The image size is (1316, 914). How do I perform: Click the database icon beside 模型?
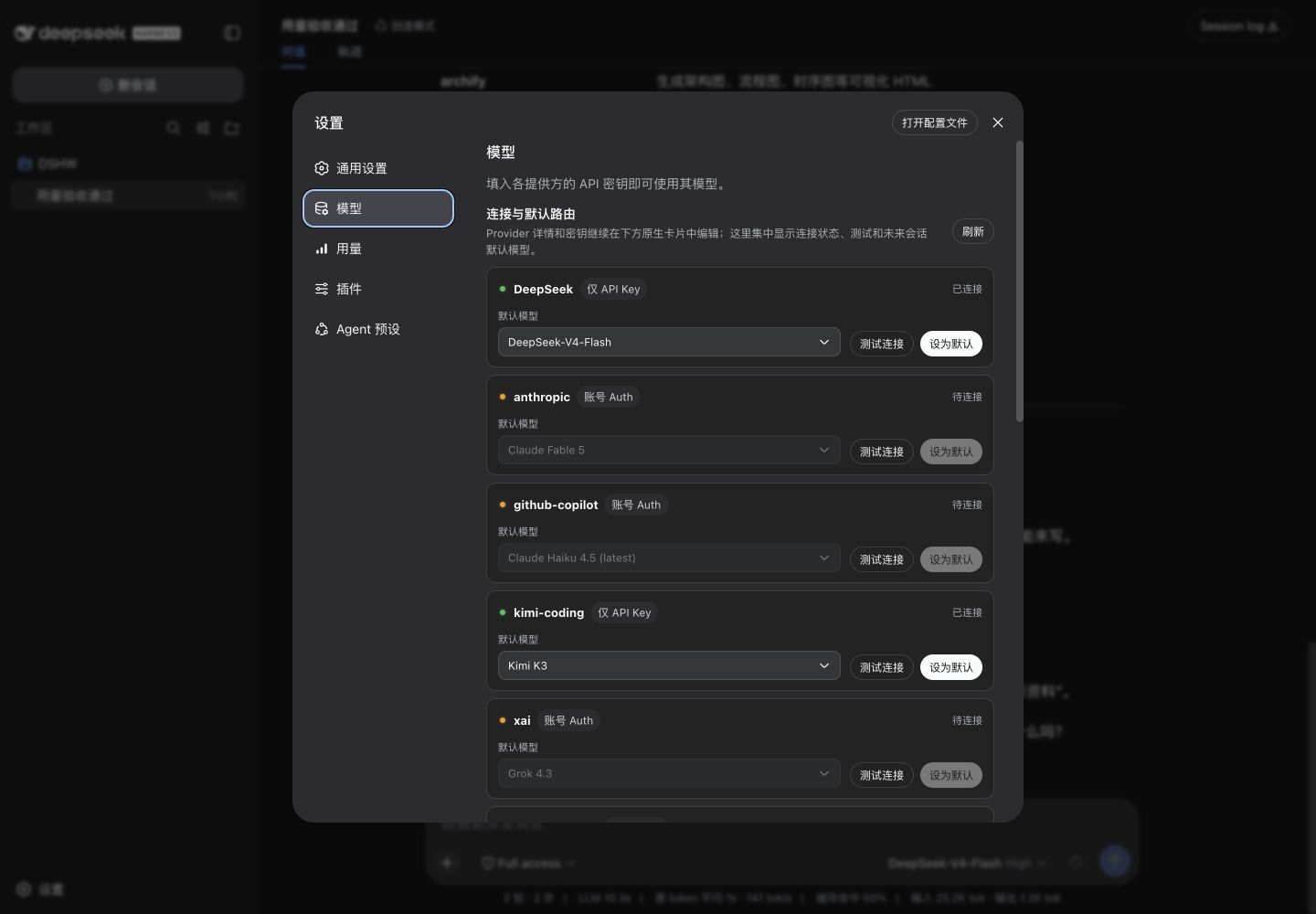[x=322, y=208]
